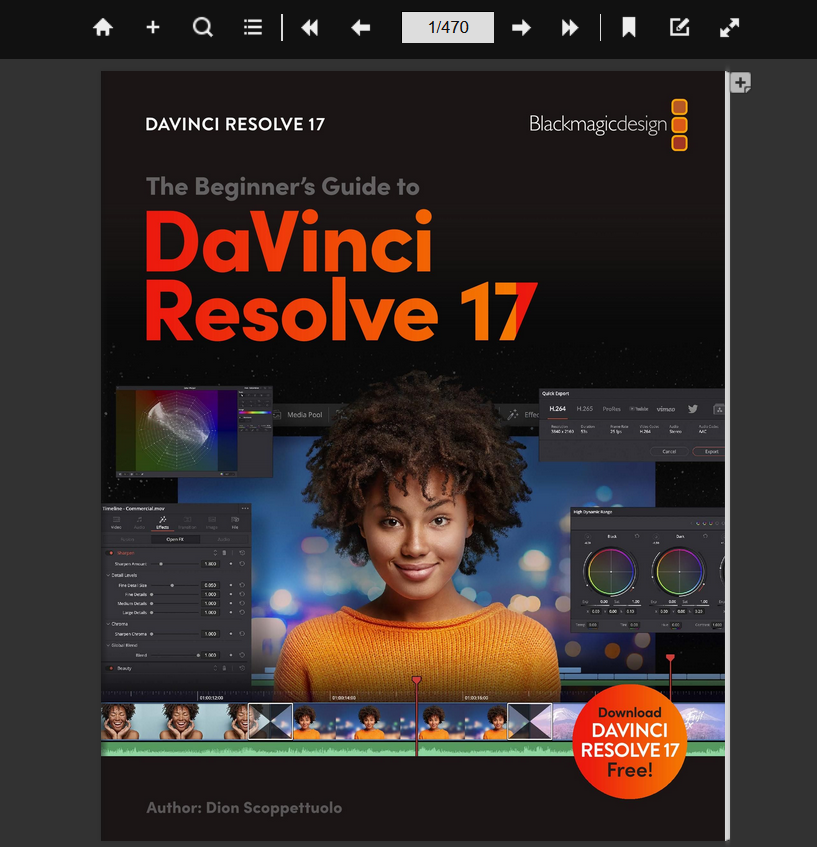Open the search magnifier tool

[x=203, y=27]
